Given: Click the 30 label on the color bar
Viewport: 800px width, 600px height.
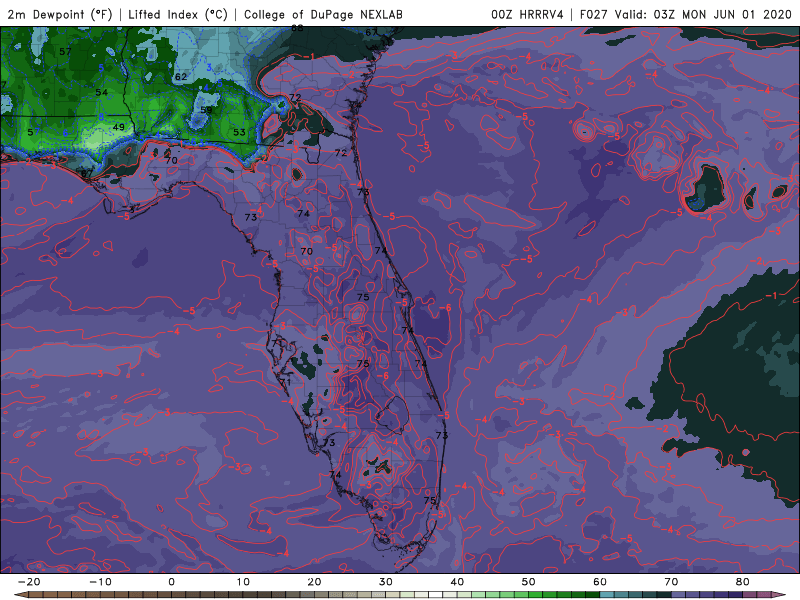Looking at the screenshot, I should point(386,582).
